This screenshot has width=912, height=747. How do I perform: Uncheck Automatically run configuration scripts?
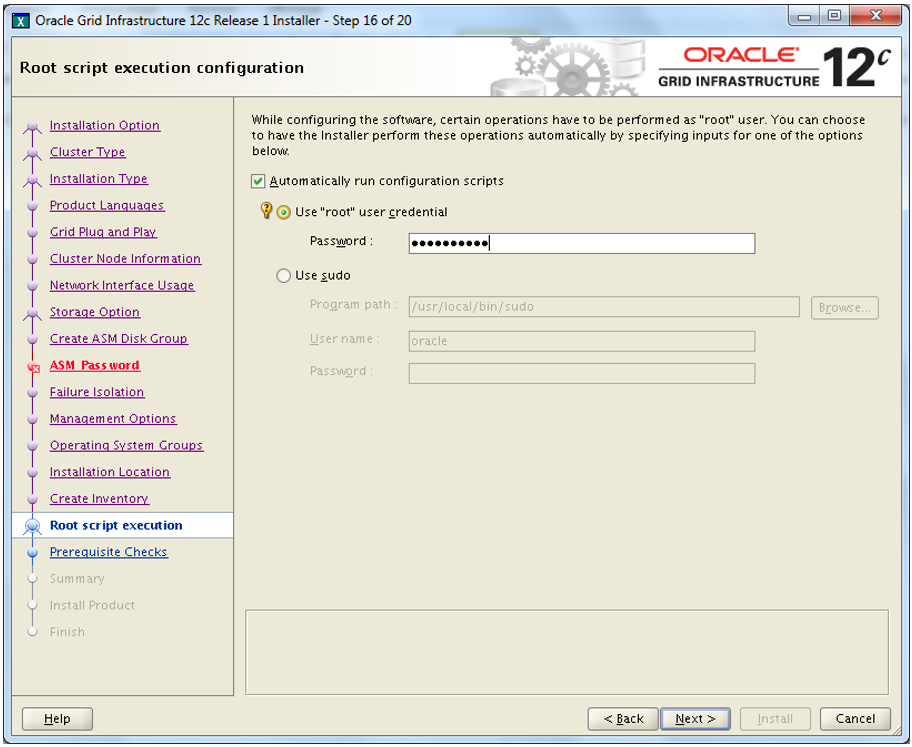tap(258, 182)
